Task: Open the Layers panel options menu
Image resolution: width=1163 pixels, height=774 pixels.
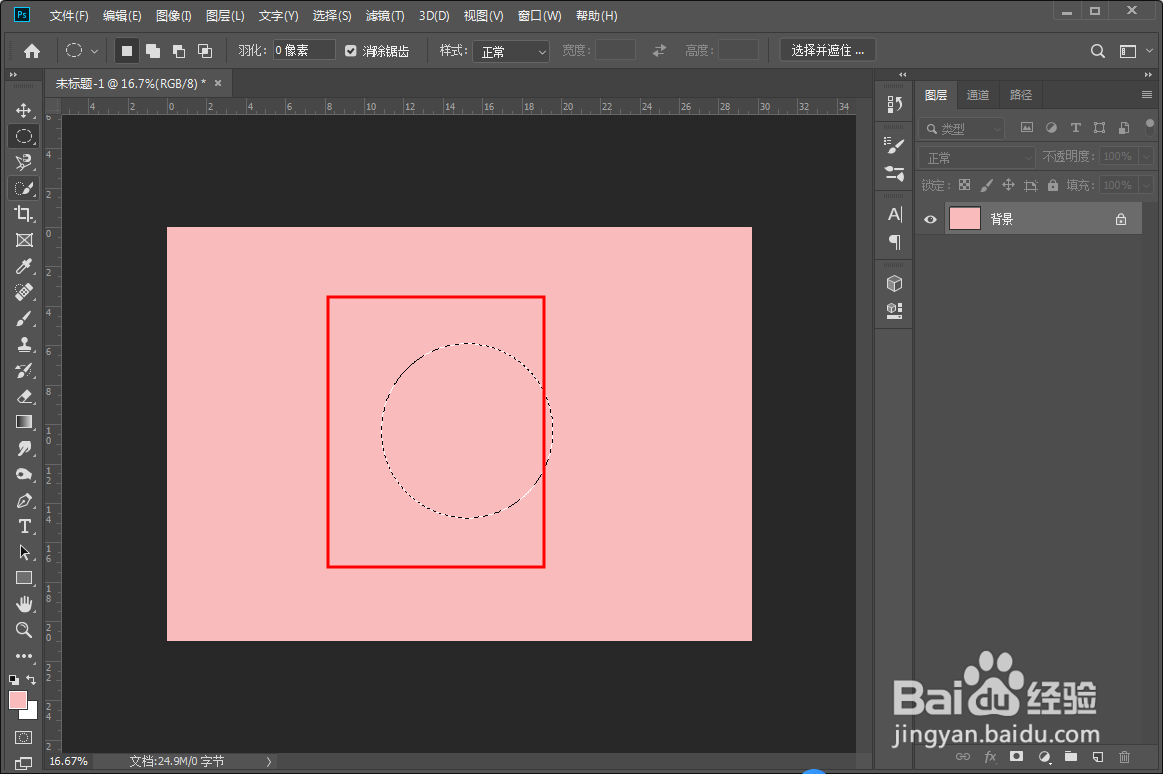Action: [x=1147, y=94]
